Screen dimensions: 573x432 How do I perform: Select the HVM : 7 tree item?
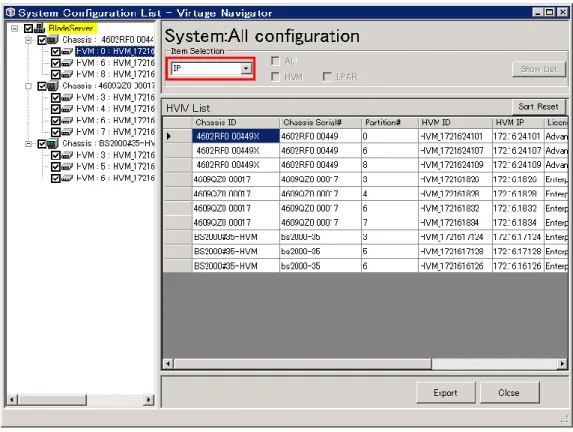(115, 132)
